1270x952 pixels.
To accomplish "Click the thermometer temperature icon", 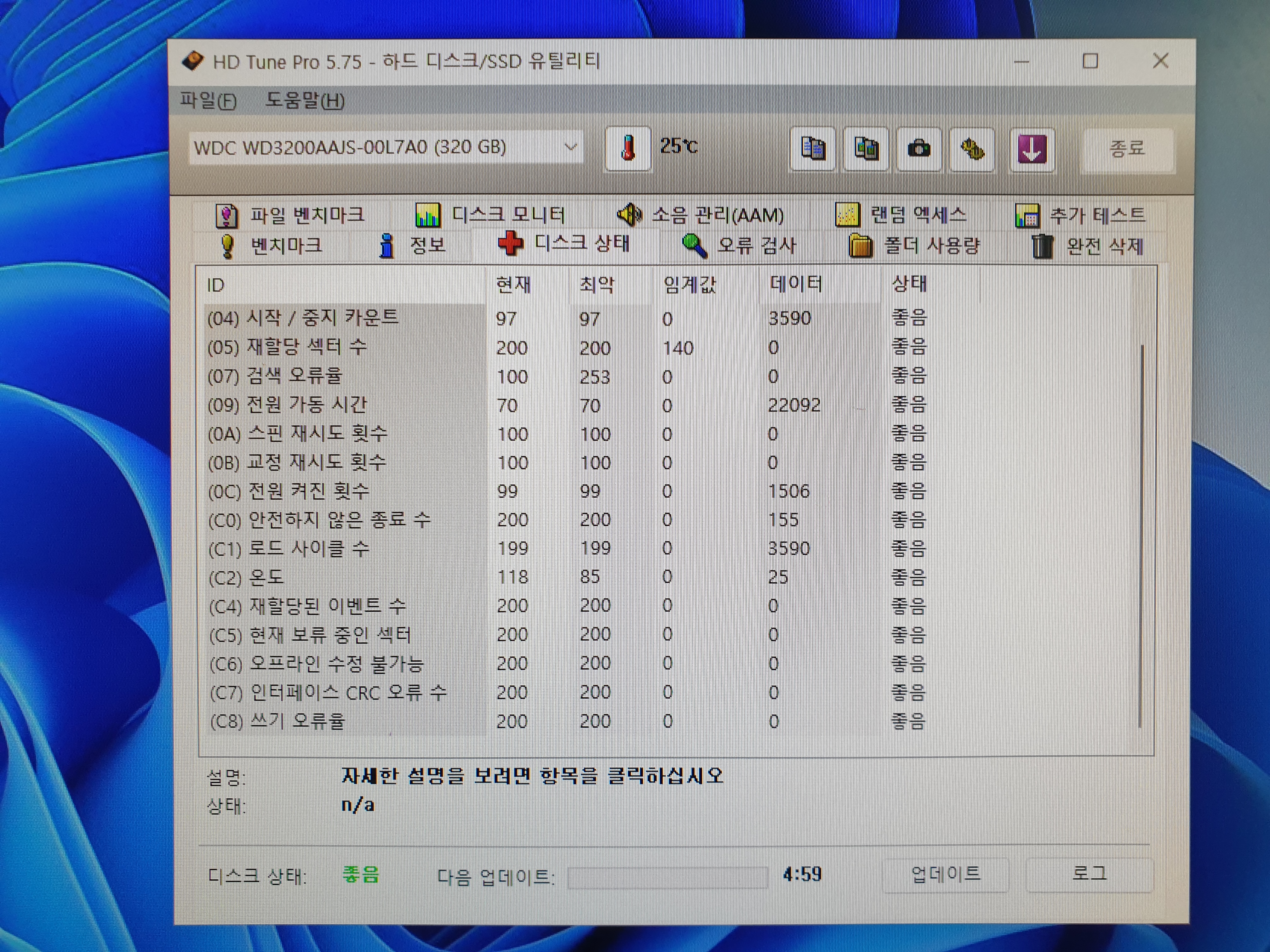I will [x=627, y=148].
